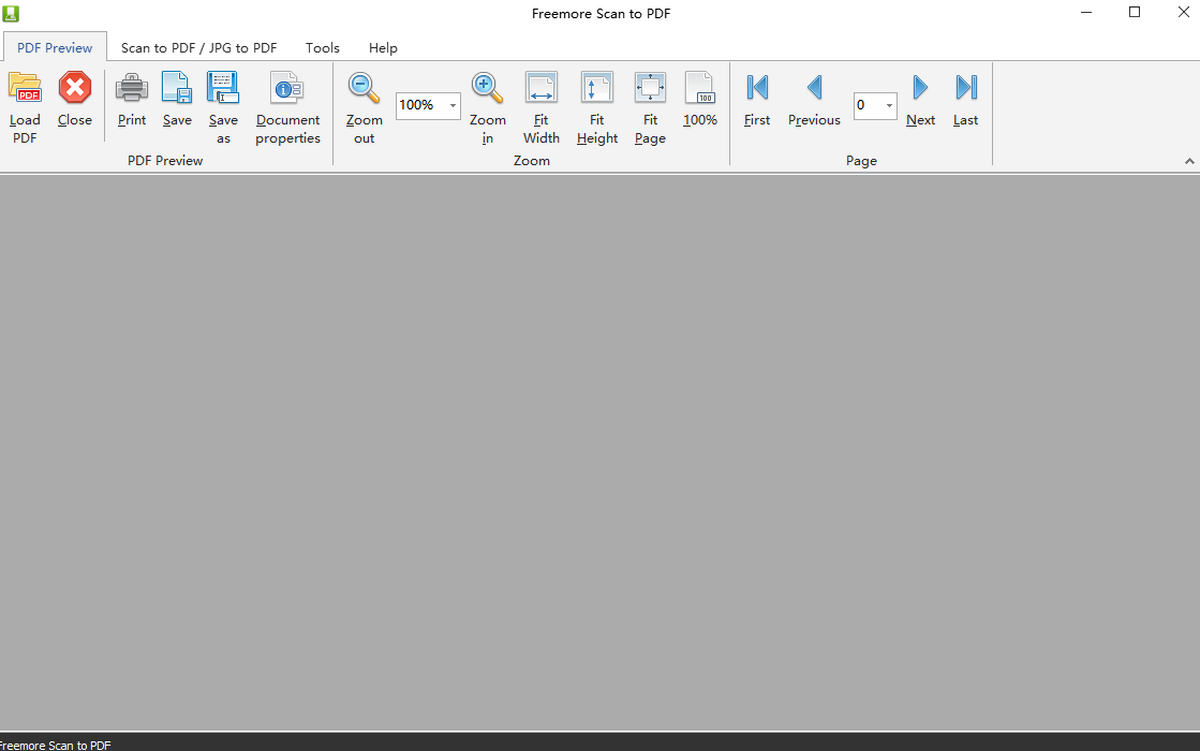Jump to Last page
This screenshot has height=751, width=1200.
click(x=965, y=100)
